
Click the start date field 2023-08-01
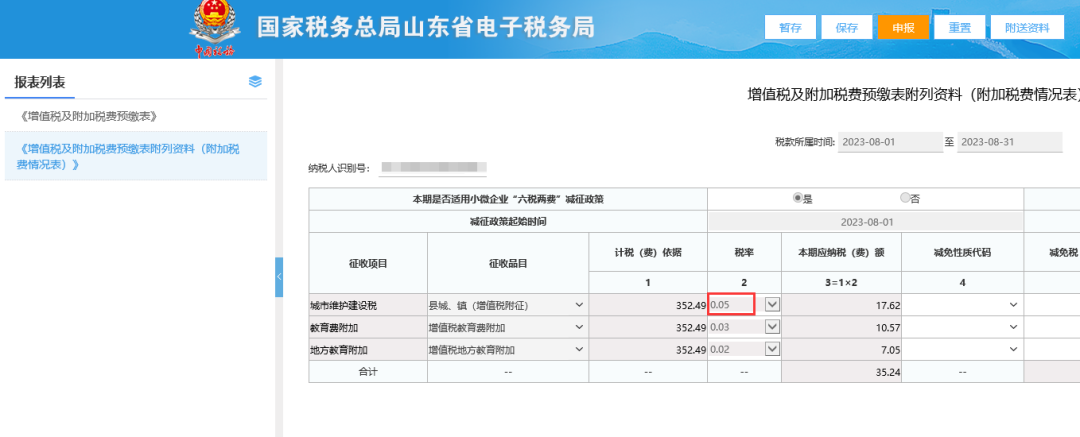pyautogui.click(x=890, y=142)
